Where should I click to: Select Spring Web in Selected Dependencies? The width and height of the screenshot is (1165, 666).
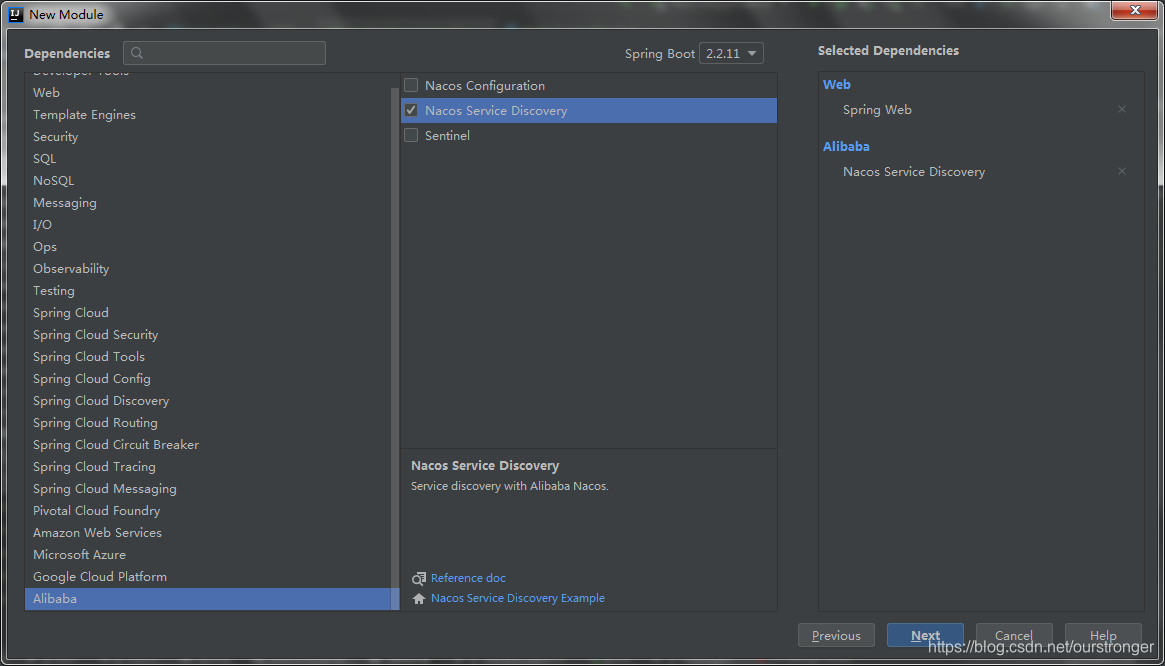[877, 109]
